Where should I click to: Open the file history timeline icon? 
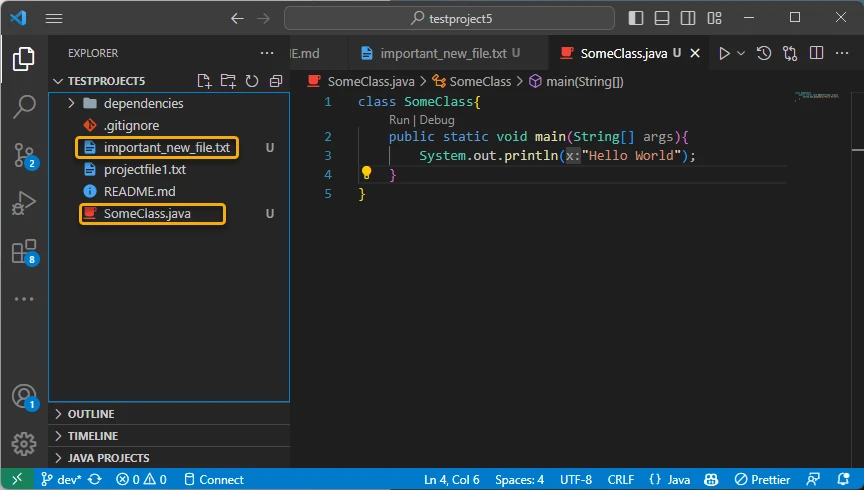(x=764, y=53)
